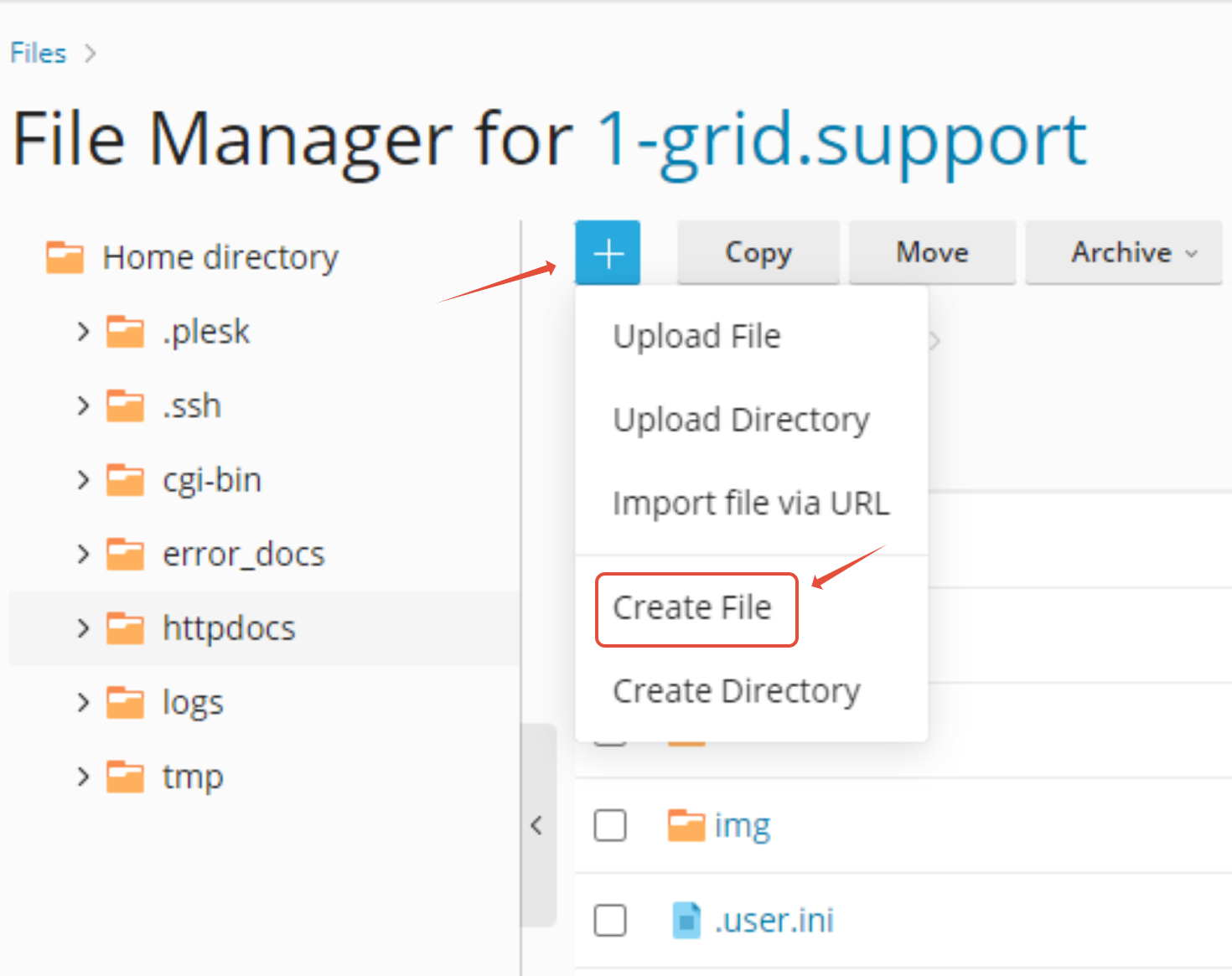Viewport: 1232px width, 976px height.
Task: Select .ssh label in the tree
Action: [192, 406]
